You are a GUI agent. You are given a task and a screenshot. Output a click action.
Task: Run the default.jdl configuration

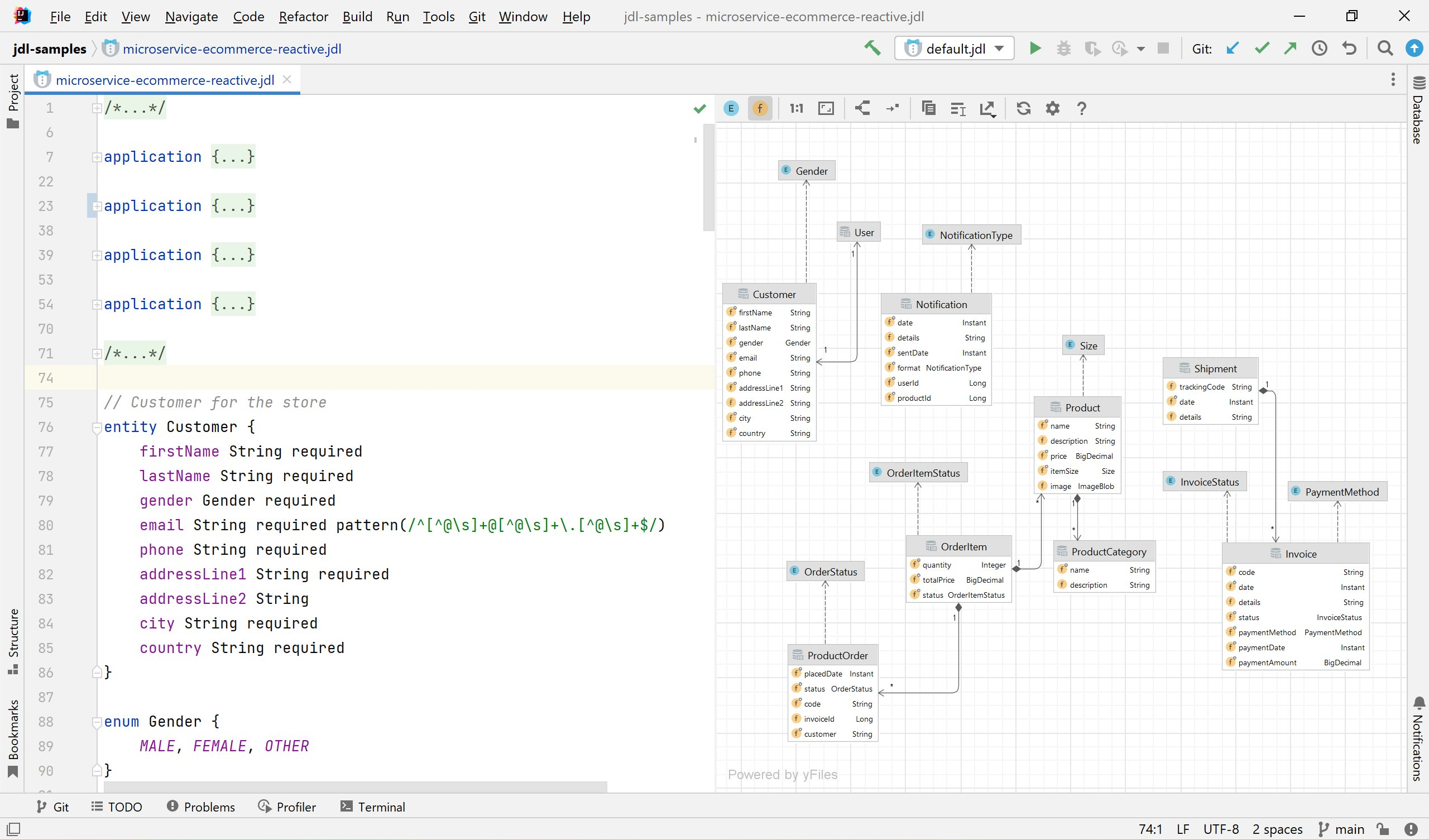(x=1035, y=48)
